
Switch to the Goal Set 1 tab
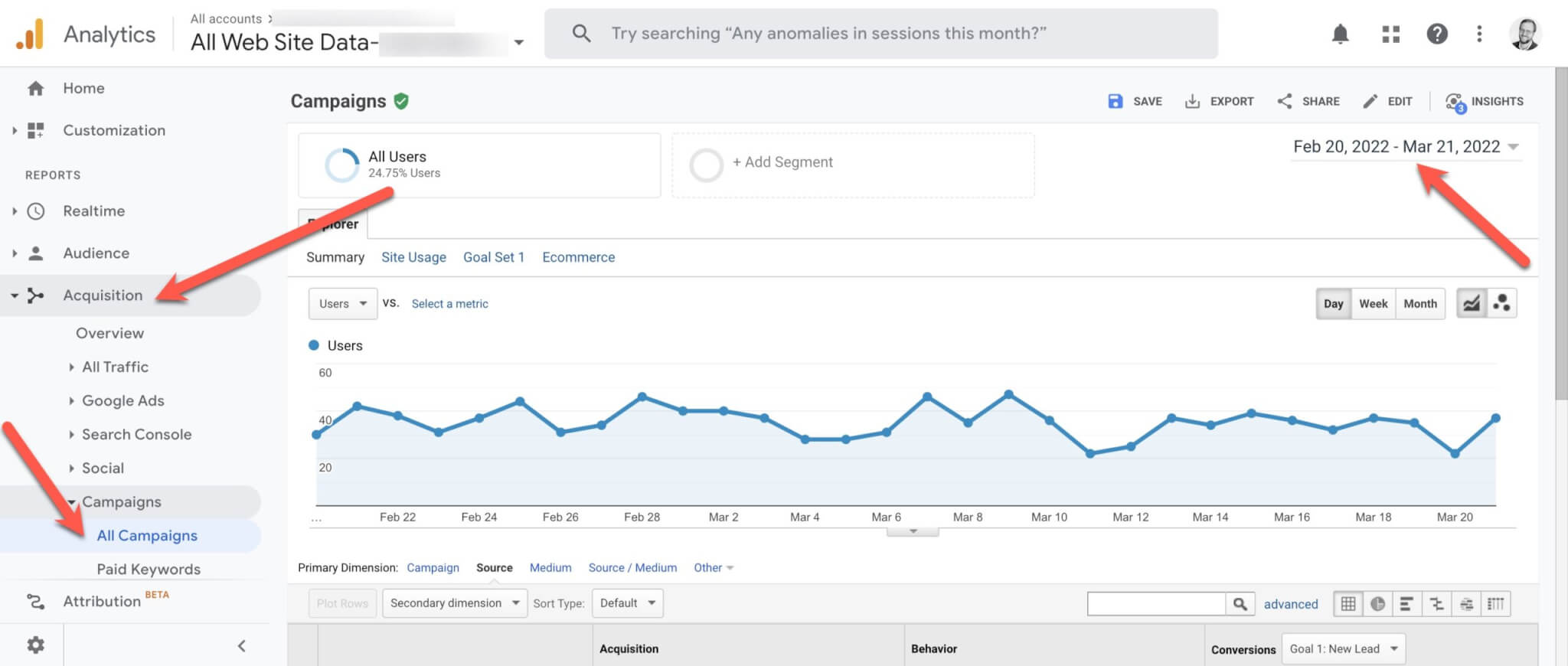tap(494, 257)
